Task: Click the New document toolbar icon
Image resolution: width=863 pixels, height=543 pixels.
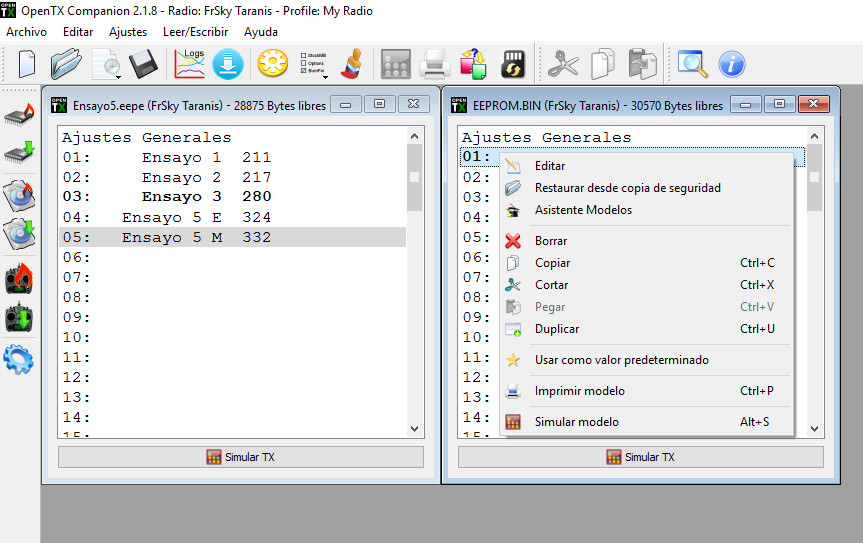Action: 27,64
